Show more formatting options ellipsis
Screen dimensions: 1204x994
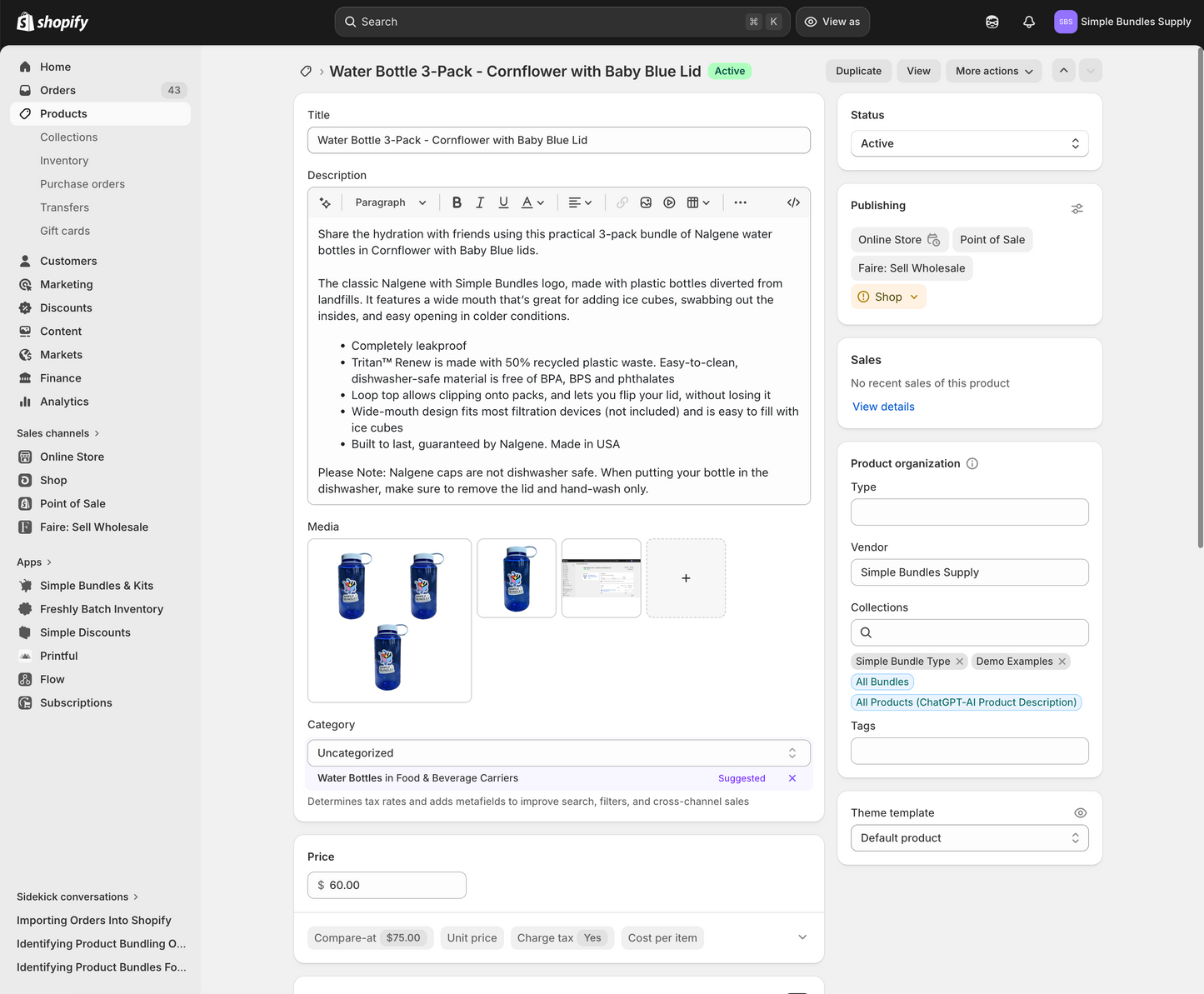741,202
